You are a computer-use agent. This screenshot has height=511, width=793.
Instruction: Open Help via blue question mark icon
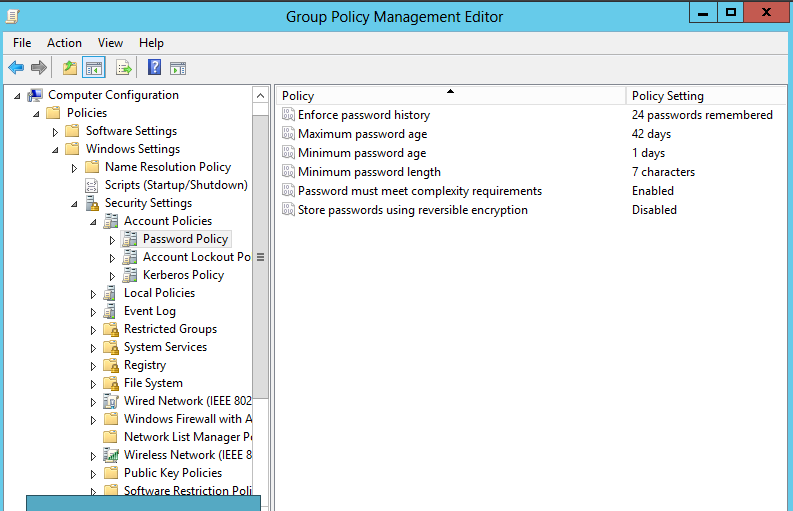(x=154, y=67)
